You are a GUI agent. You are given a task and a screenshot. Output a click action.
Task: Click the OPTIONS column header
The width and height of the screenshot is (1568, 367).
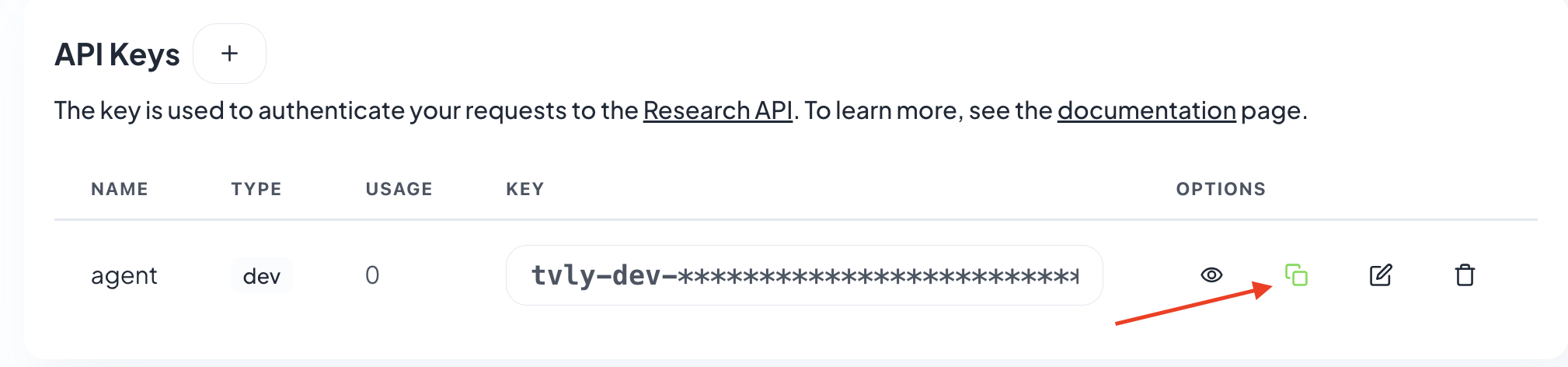(1221, 189)
